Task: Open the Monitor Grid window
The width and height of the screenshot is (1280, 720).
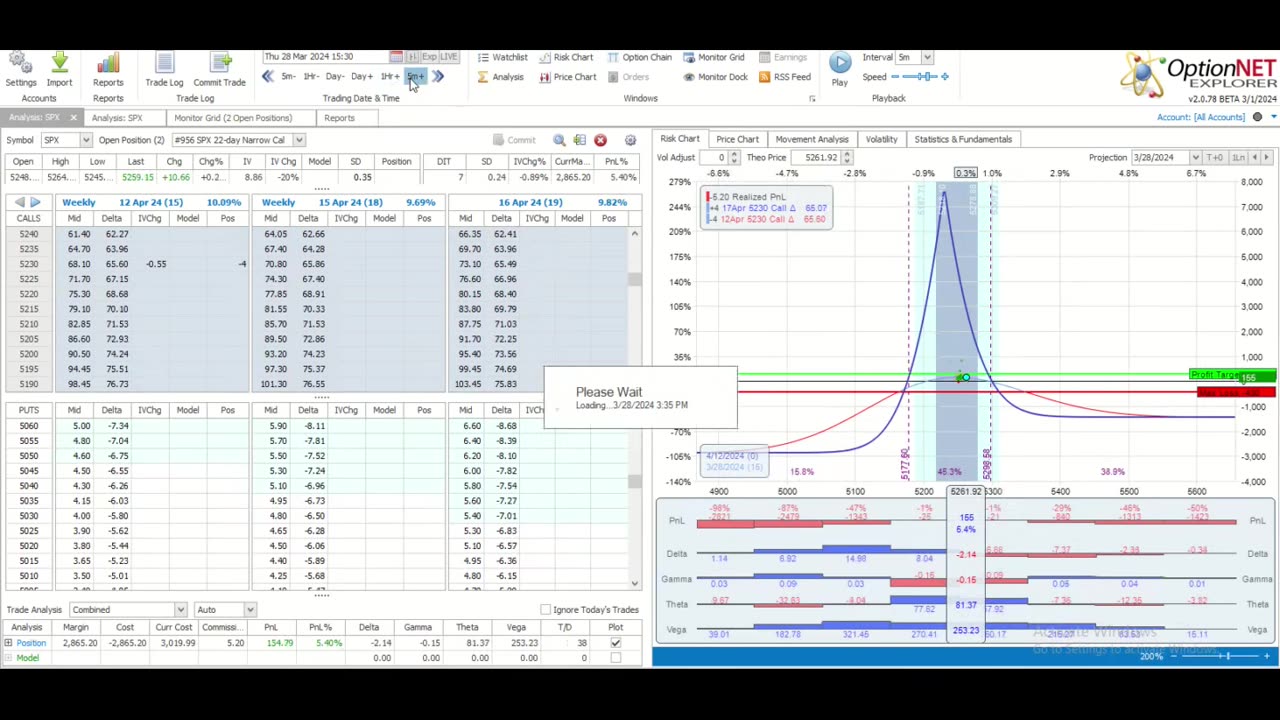Action: (713, 57)
